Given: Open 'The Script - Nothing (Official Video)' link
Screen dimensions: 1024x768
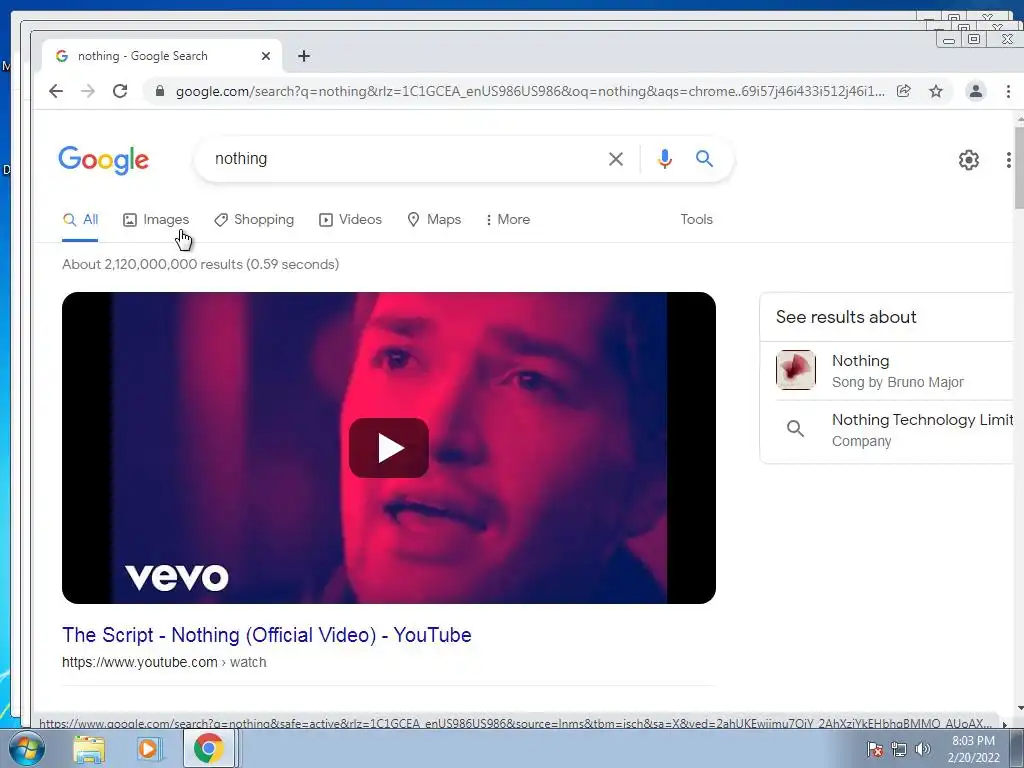Looking at the screenshot, I should point(266,635).
